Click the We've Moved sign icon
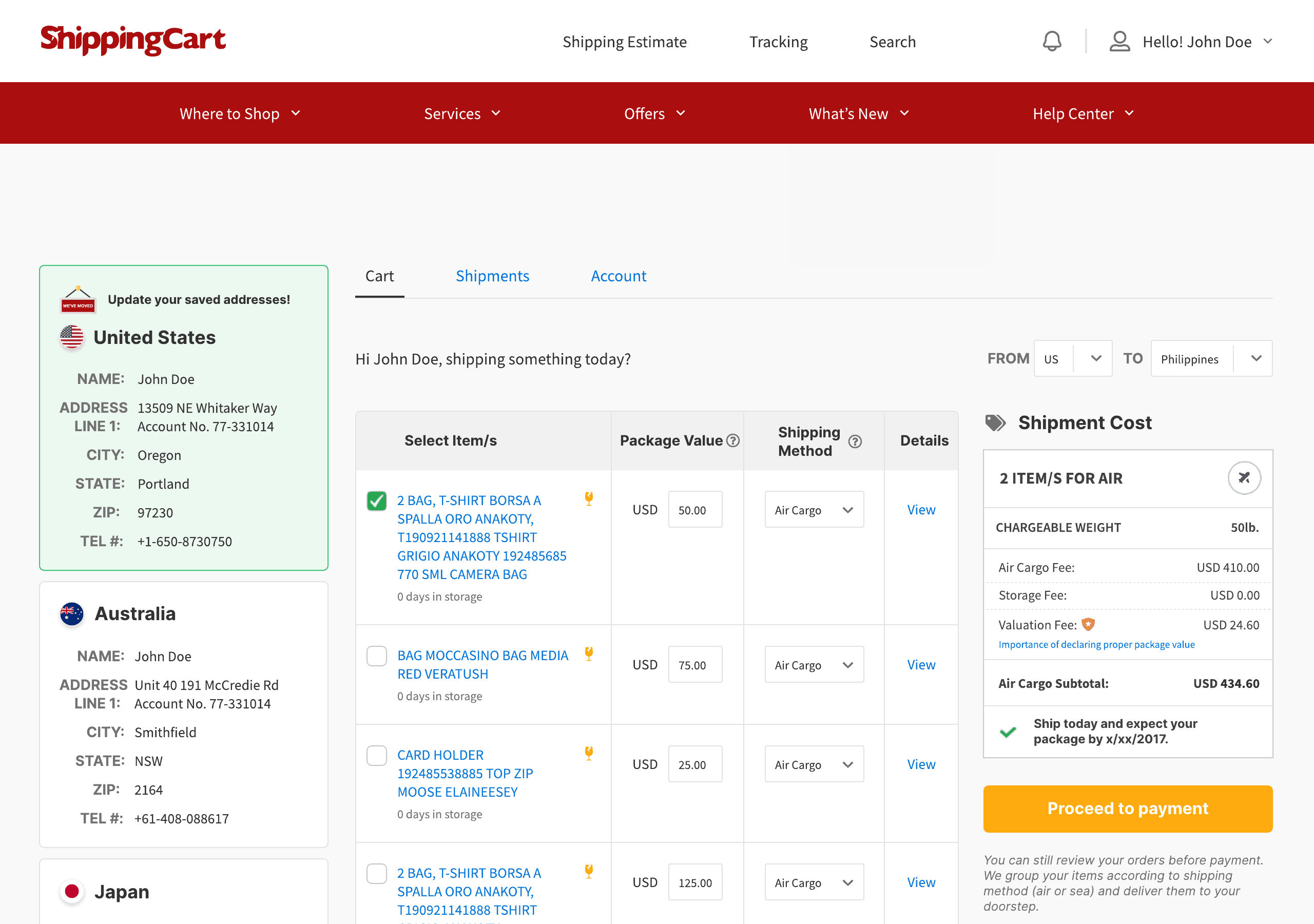1314x924 pixels. pyautogui.click(x=78, y=299)
